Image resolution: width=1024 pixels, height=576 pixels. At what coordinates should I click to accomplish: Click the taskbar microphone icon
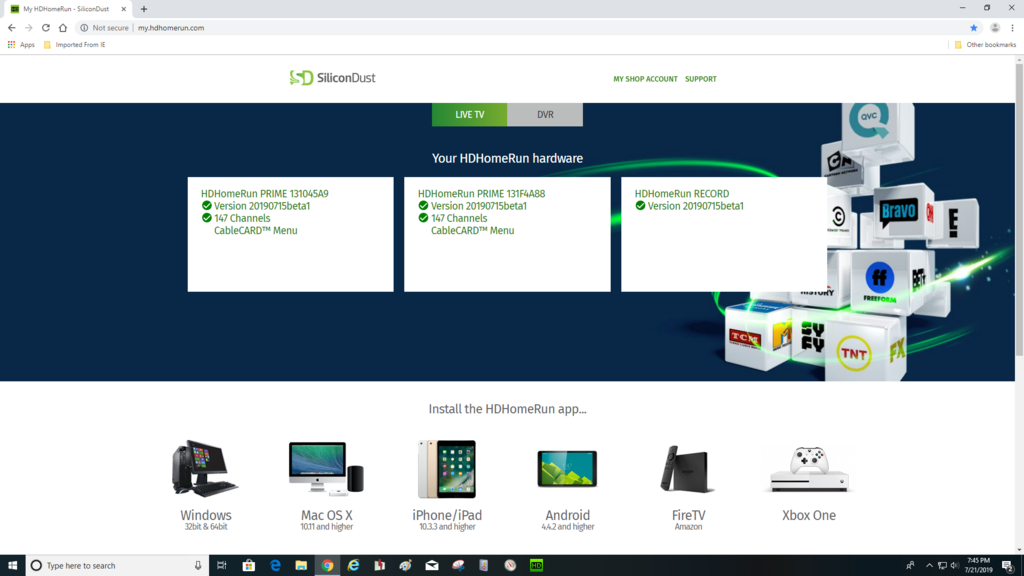coord(198,566)
